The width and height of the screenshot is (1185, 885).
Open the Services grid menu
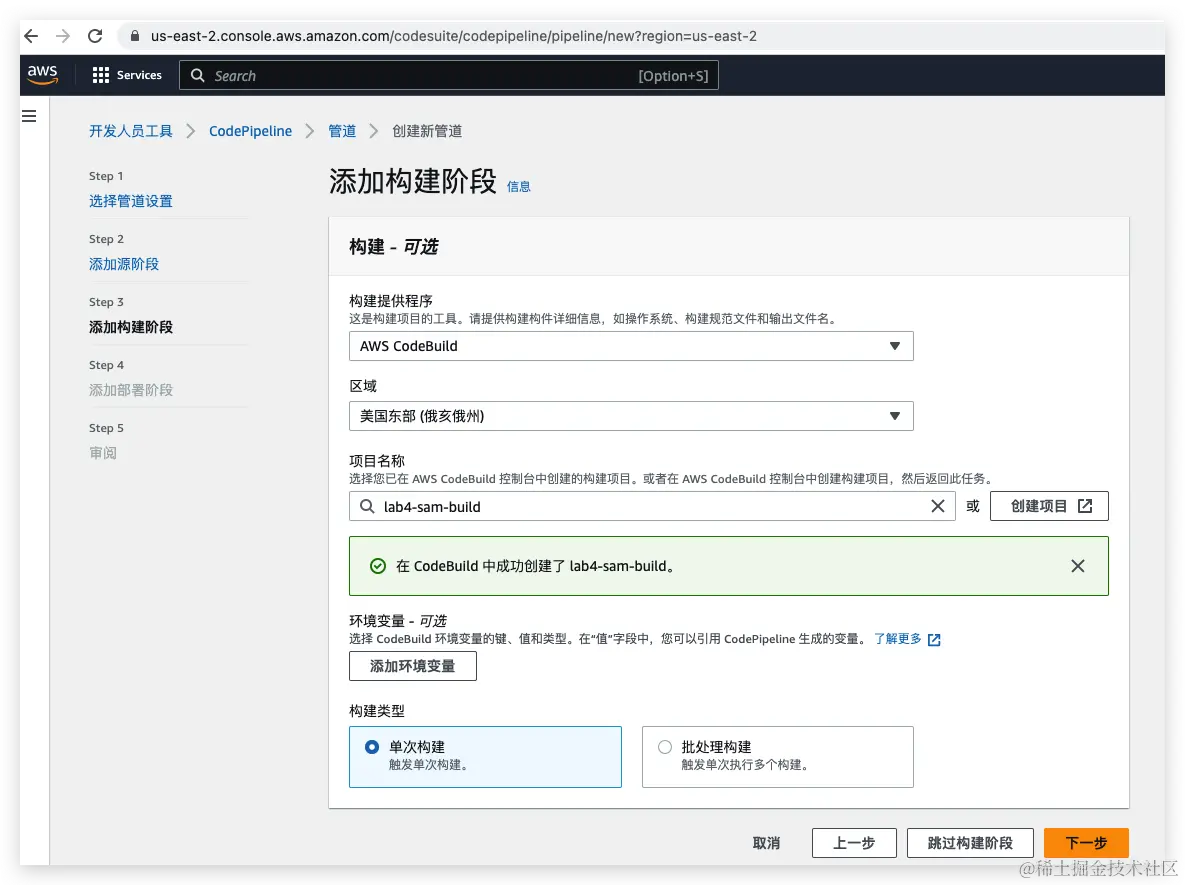tap(127, 75)
